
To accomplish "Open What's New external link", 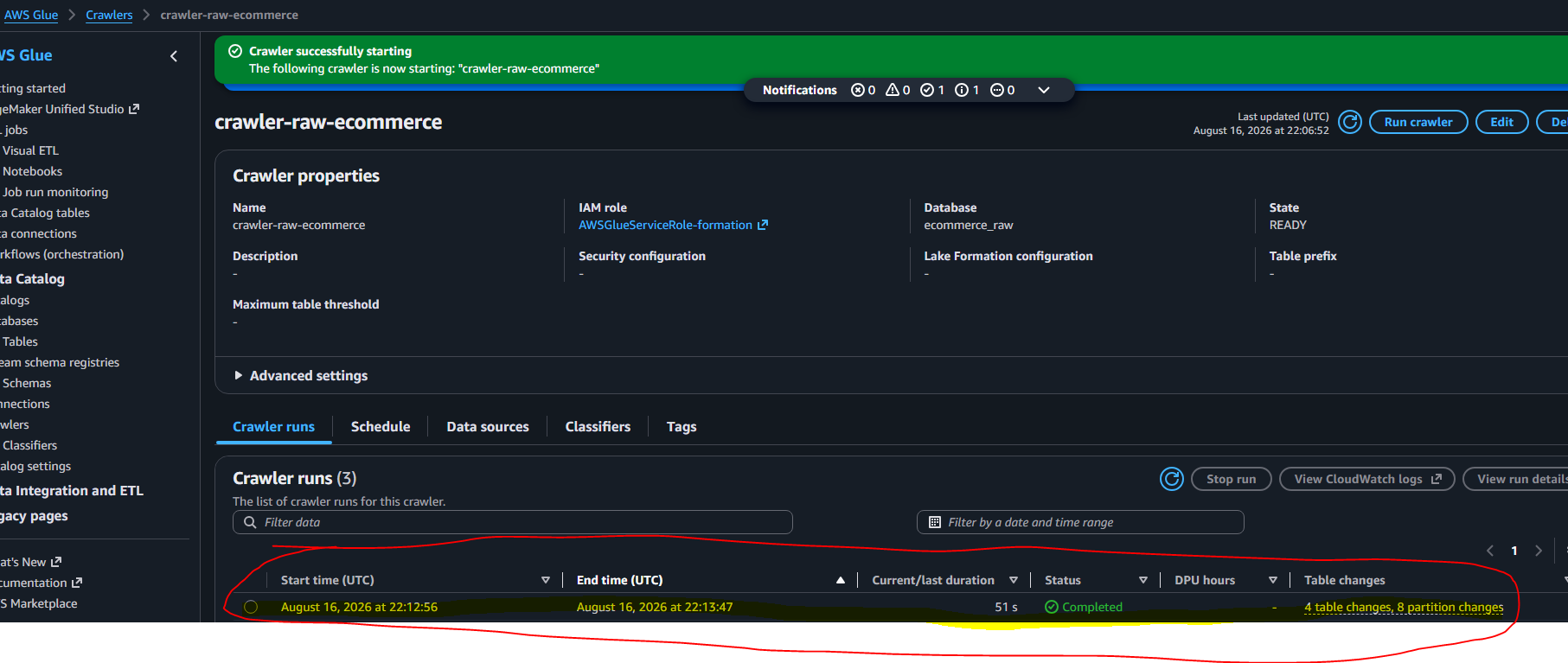I will tap(30, 562).
